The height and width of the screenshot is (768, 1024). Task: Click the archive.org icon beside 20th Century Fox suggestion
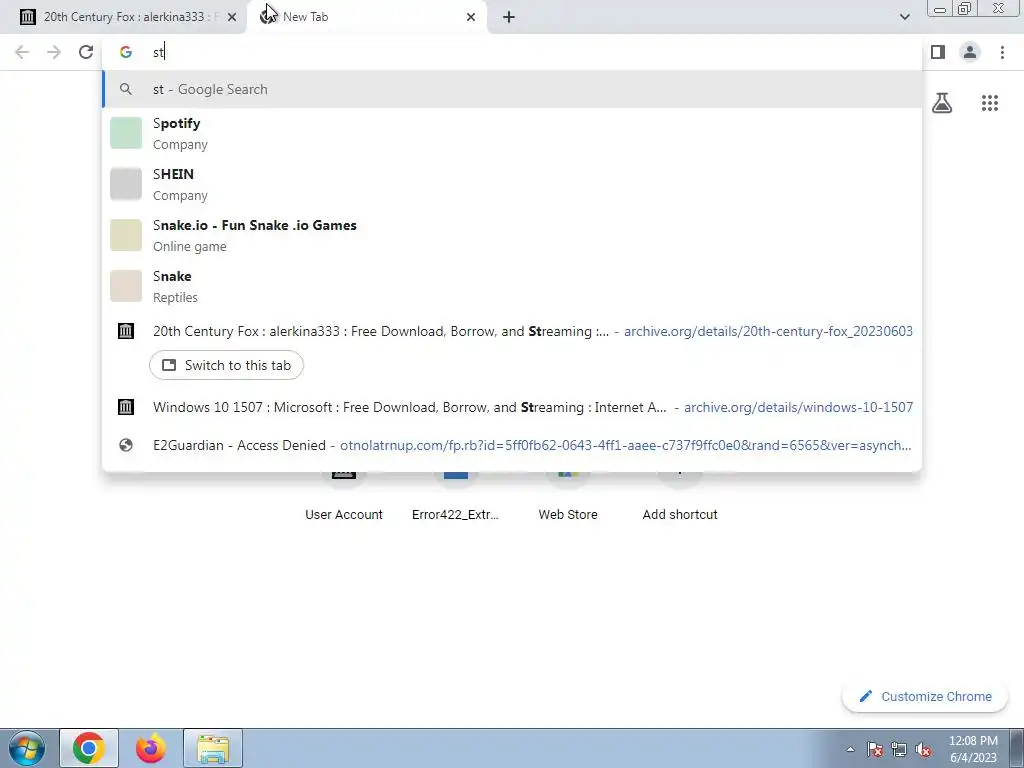point(126,331)
